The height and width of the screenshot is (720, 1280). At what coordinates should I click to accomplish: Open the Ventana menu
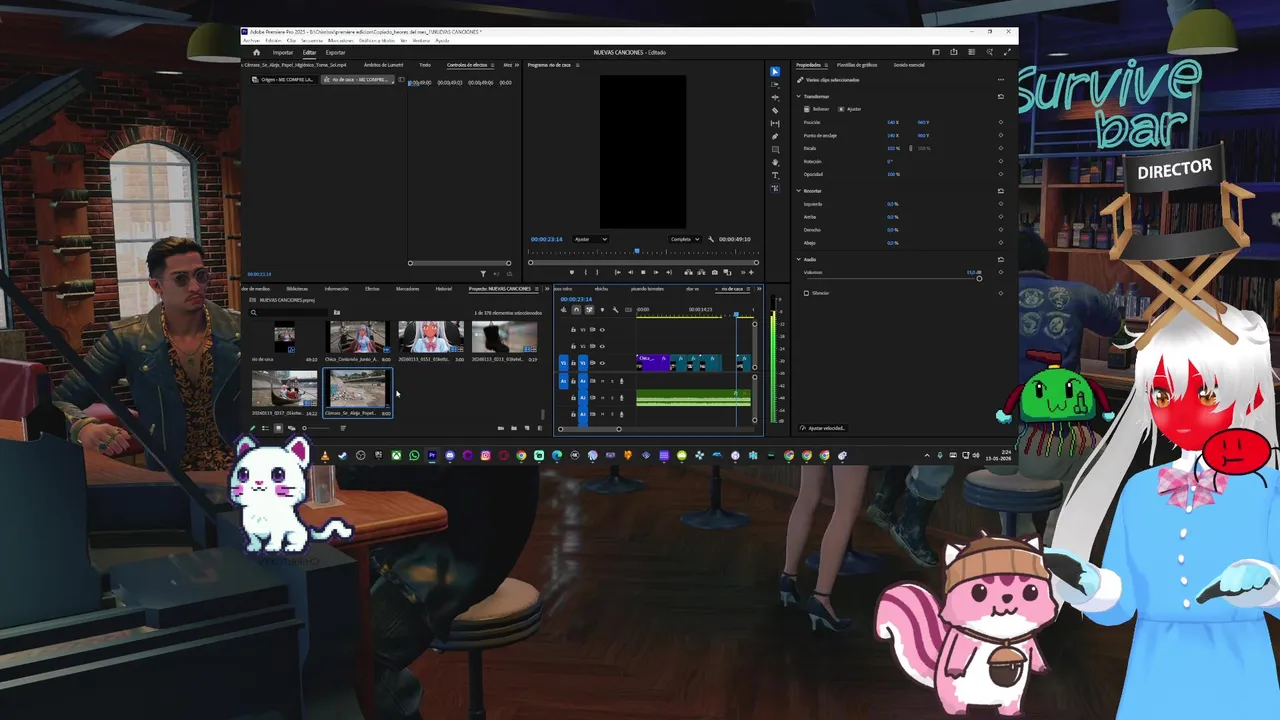(422, 40)
